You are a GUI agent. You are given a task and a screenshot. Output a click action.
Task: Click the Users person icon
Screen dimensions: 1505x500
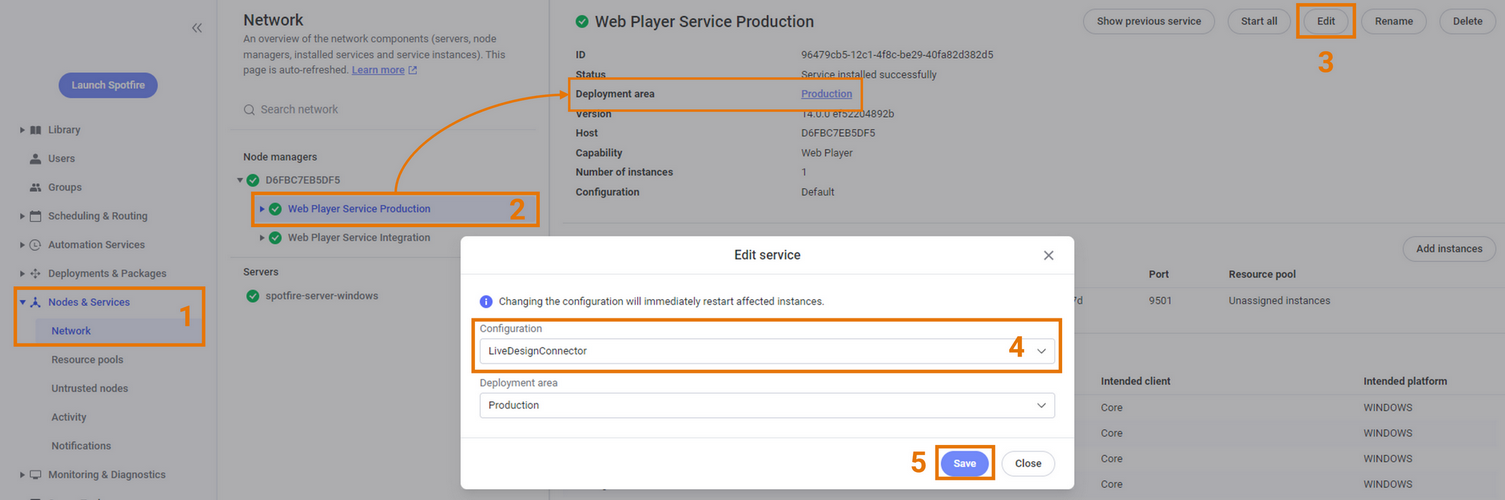click(36, 158)
